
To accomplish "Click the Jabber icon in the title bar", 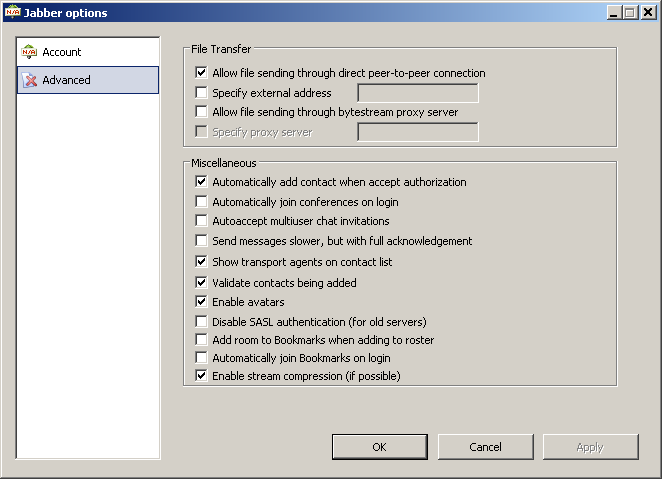I will (x=12, y=12).
